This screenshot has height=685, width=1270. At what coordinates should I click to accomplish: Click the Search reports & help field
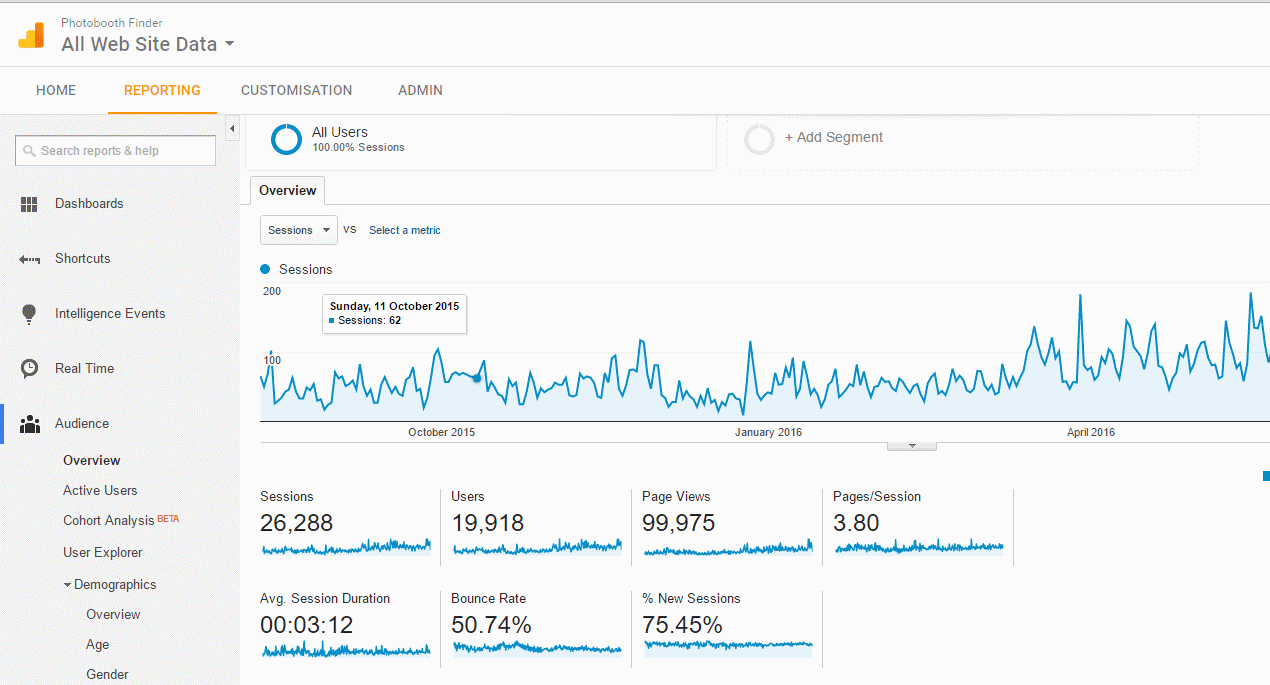(x=115, y=151)
